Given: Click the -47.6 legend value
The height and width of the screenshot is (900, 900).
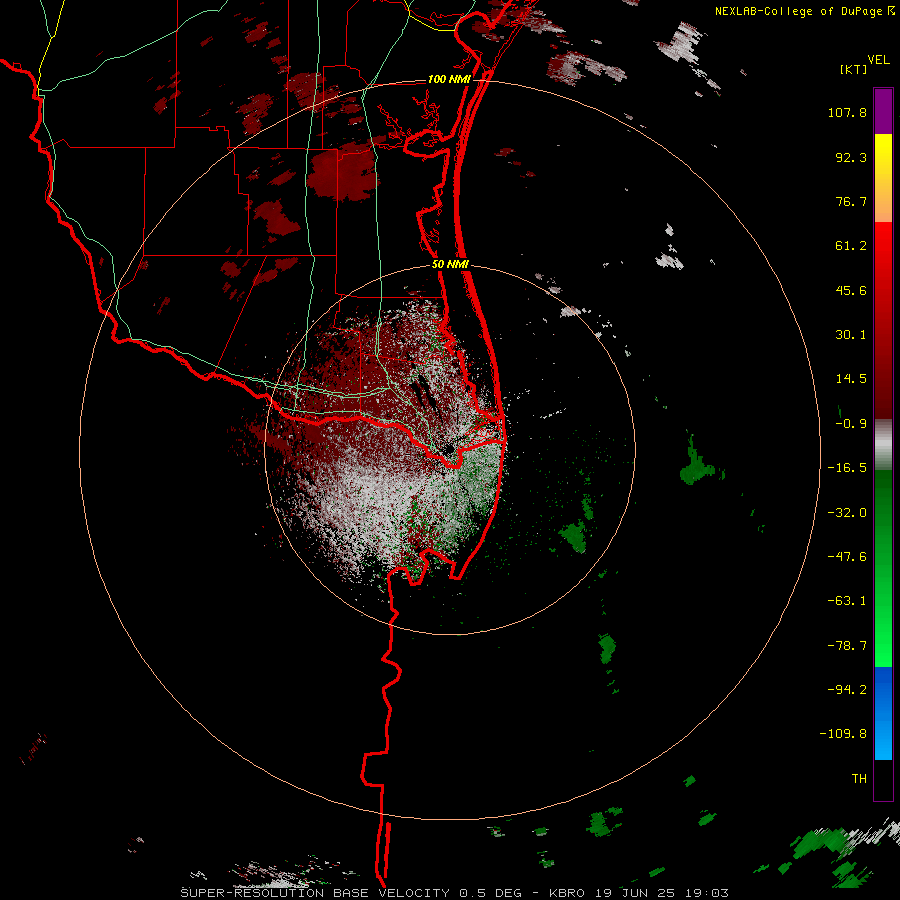Looking at the screenshot, I should pyautogui.click(x=847, y=557).
